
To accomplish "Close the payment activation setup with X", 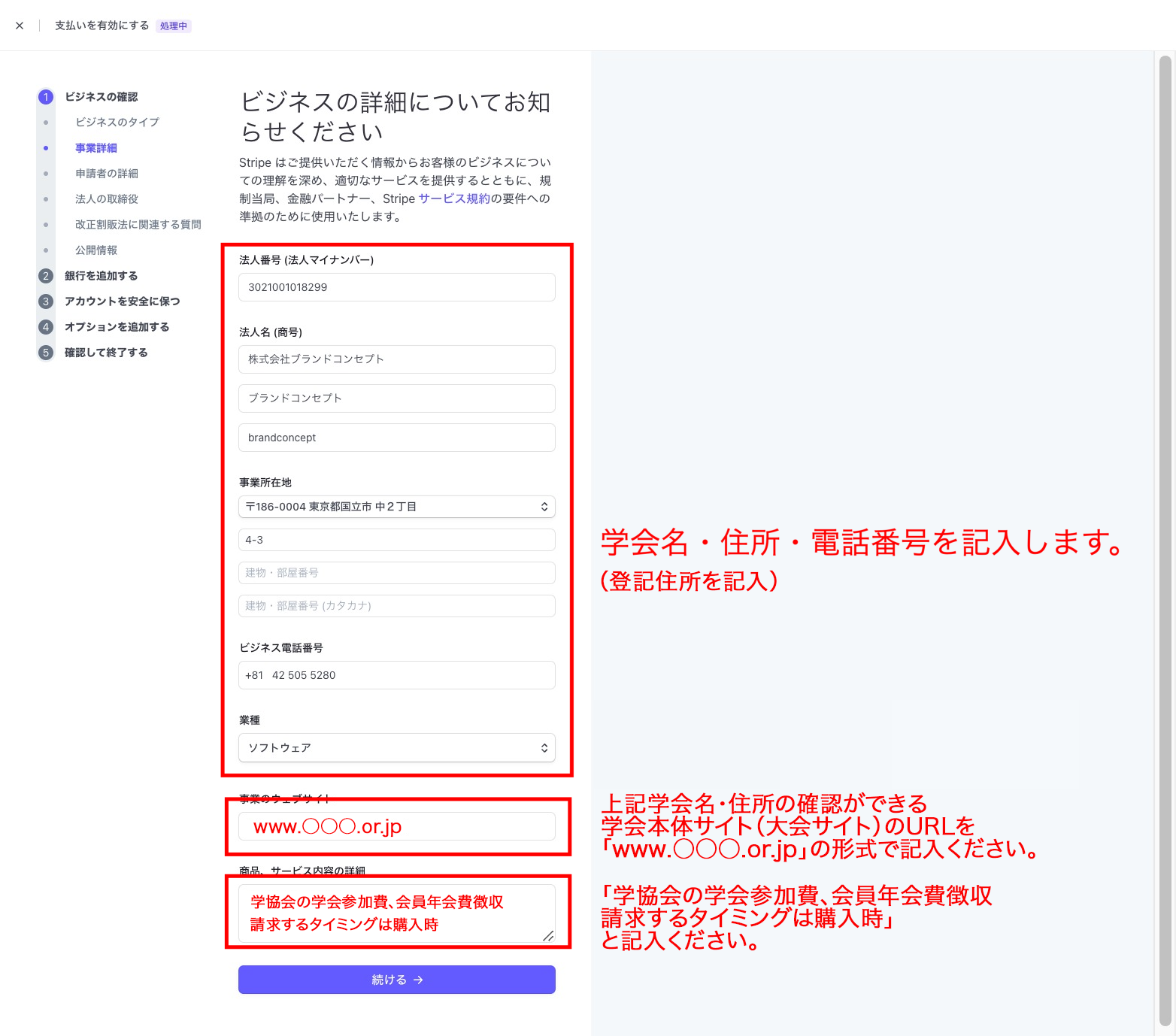I will (20, 26).
